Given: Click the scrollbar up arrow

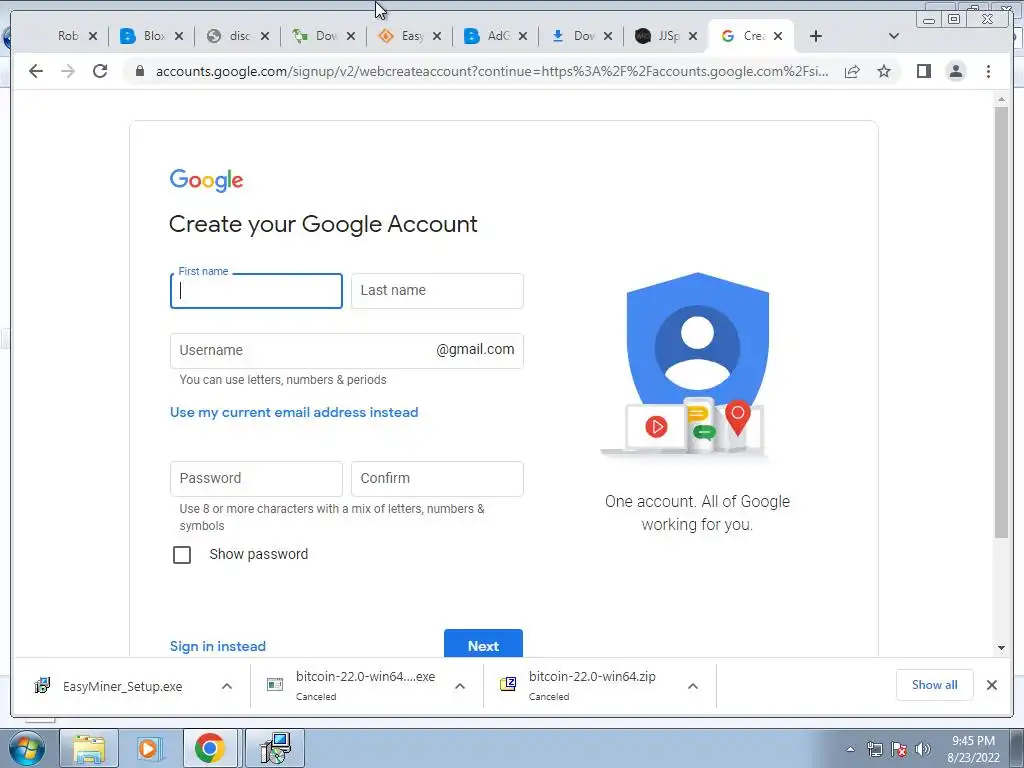Looking at the screenshot, I should pyautogui.click(x=1001, y=100).
